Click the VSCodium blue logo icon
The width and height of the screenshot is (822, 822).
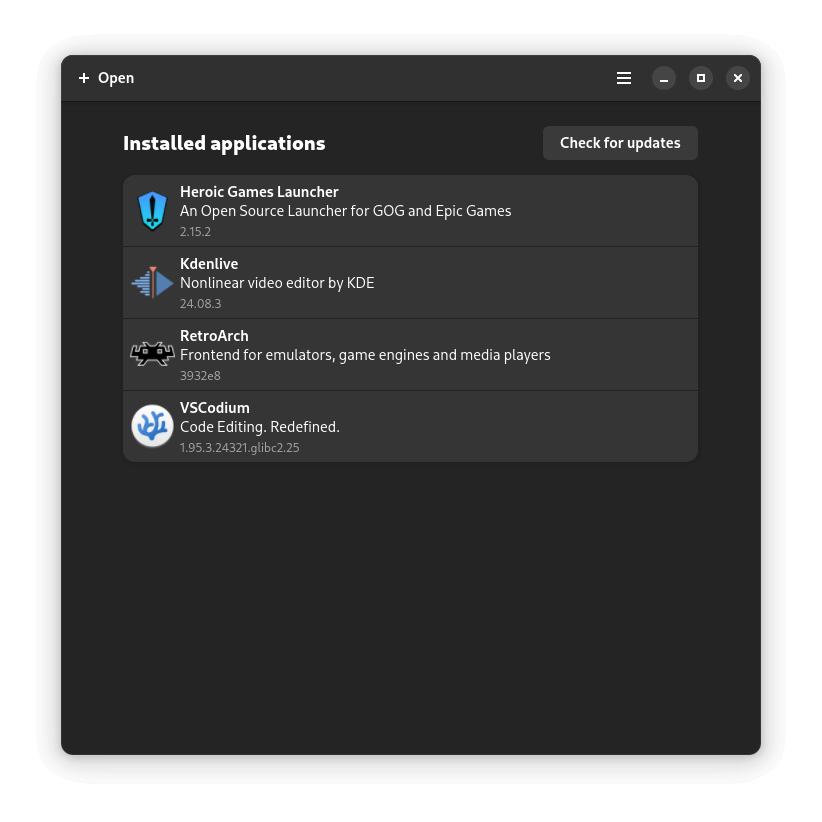pyautogui.click(x=152, y=426)
